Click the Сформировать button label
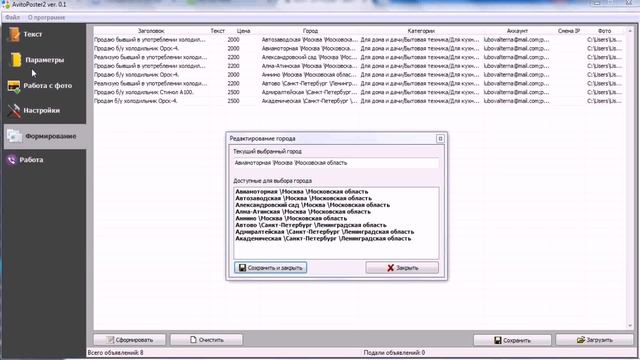The image size is (640, 360). pos(134,340)
